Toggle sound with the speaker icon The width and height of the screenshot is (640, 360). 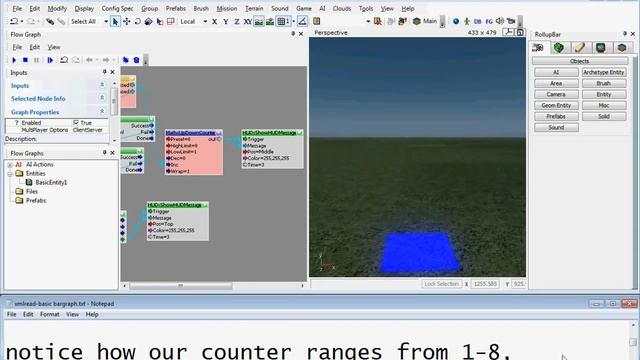(500, 21)
